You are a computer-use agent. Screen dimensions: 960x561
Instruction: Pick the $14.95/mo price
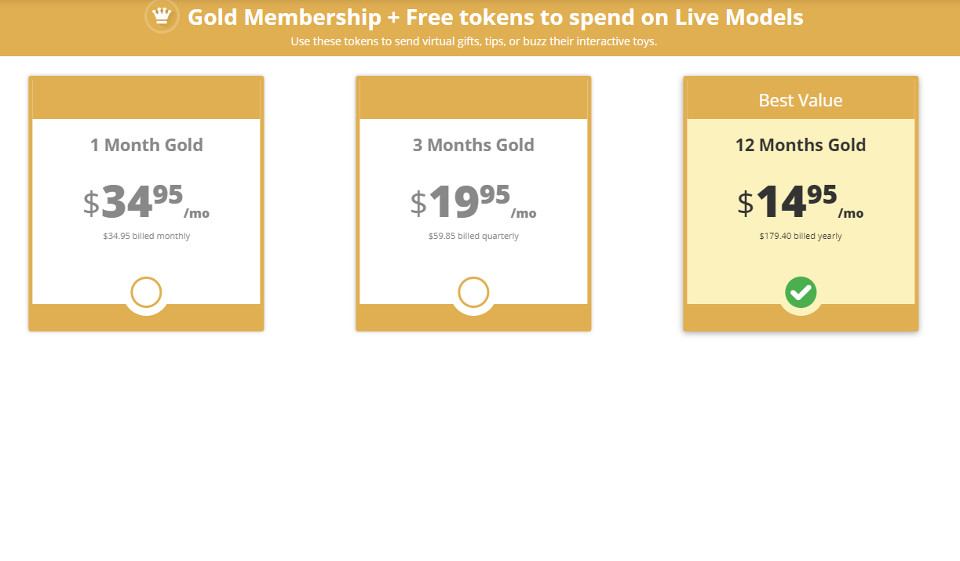(x=800, y=202)
